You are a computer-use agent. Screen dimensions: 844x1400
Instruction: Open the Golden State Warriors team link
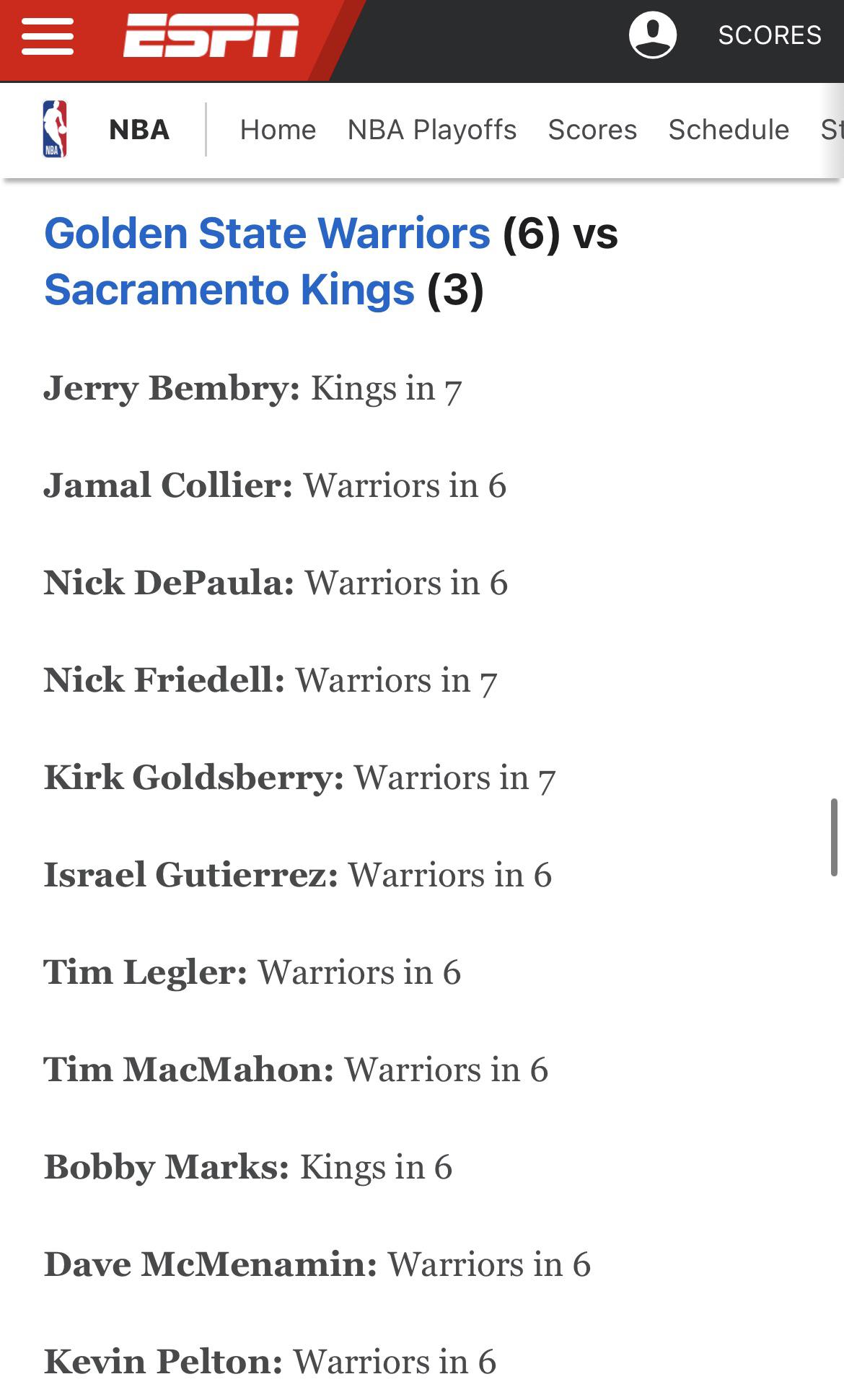(267, 234)
